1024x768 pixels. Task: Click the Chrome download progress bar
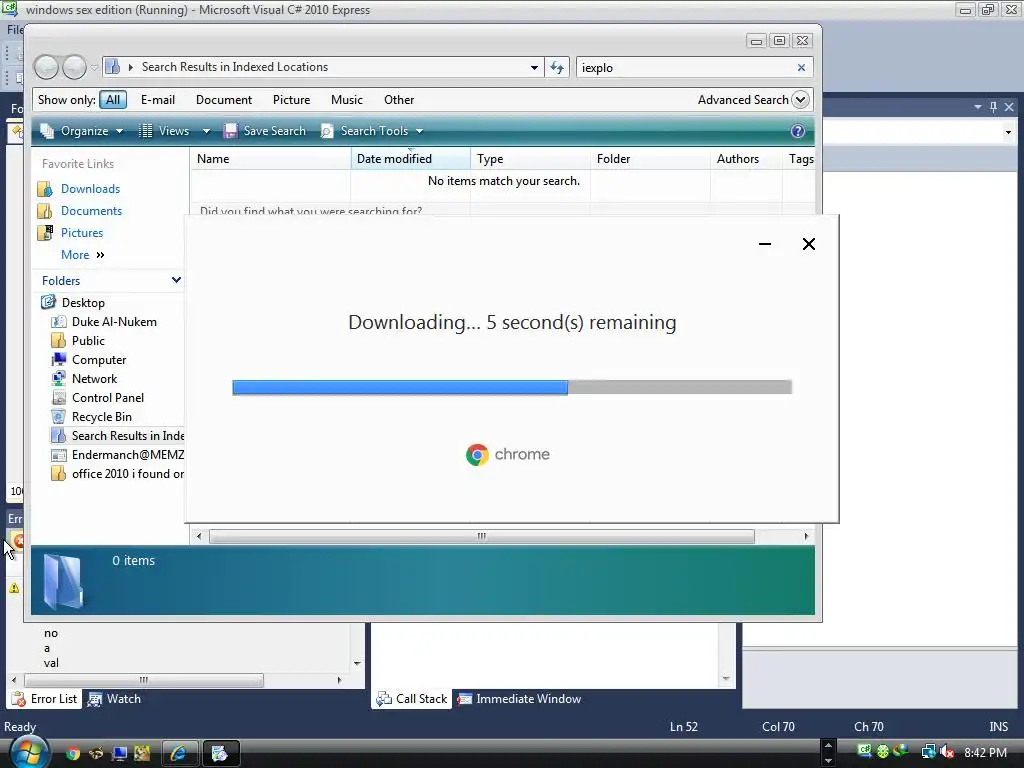tap(512, 387)
